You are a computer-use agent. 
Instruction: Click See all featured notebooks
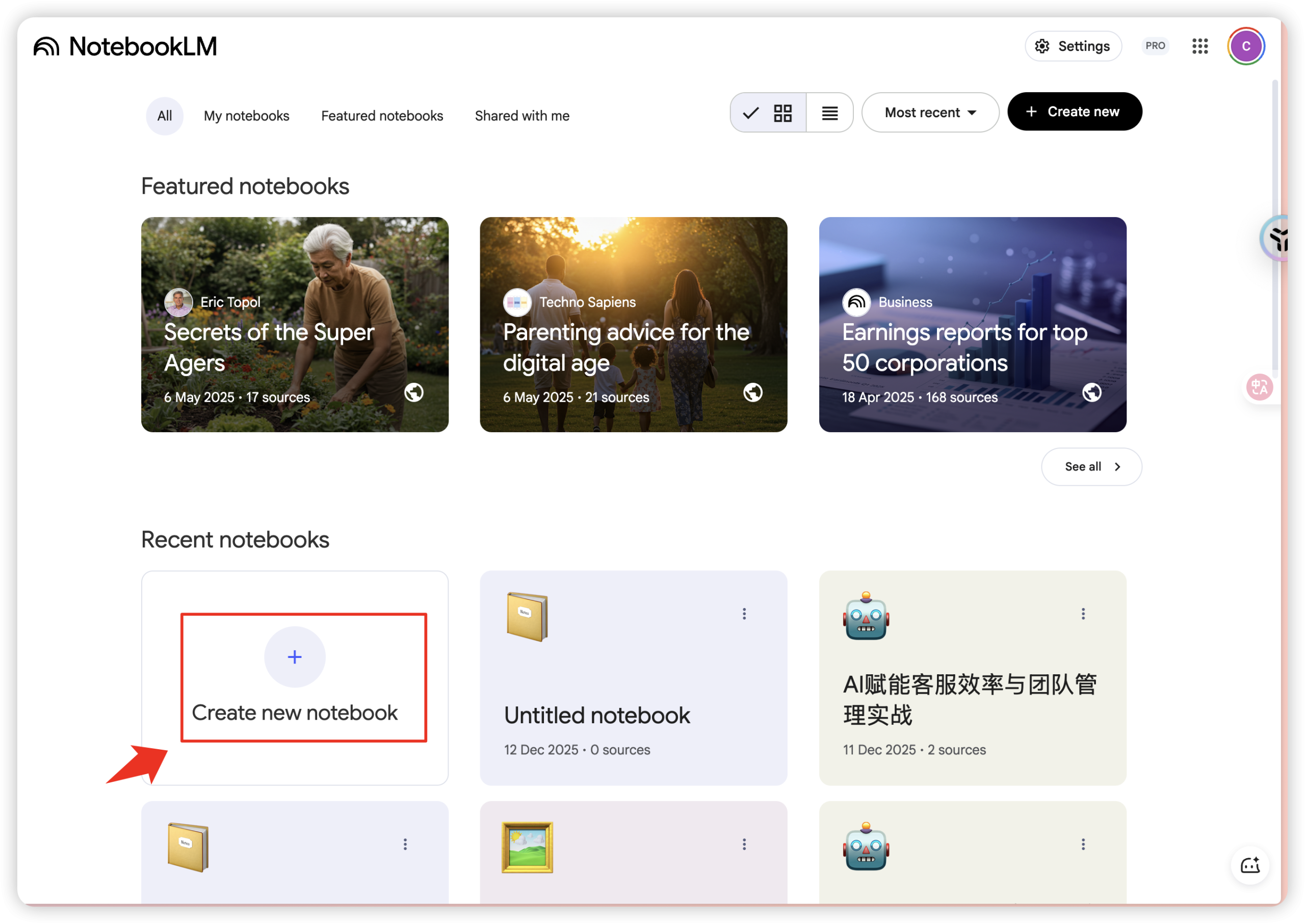[x=1091, y=466]
